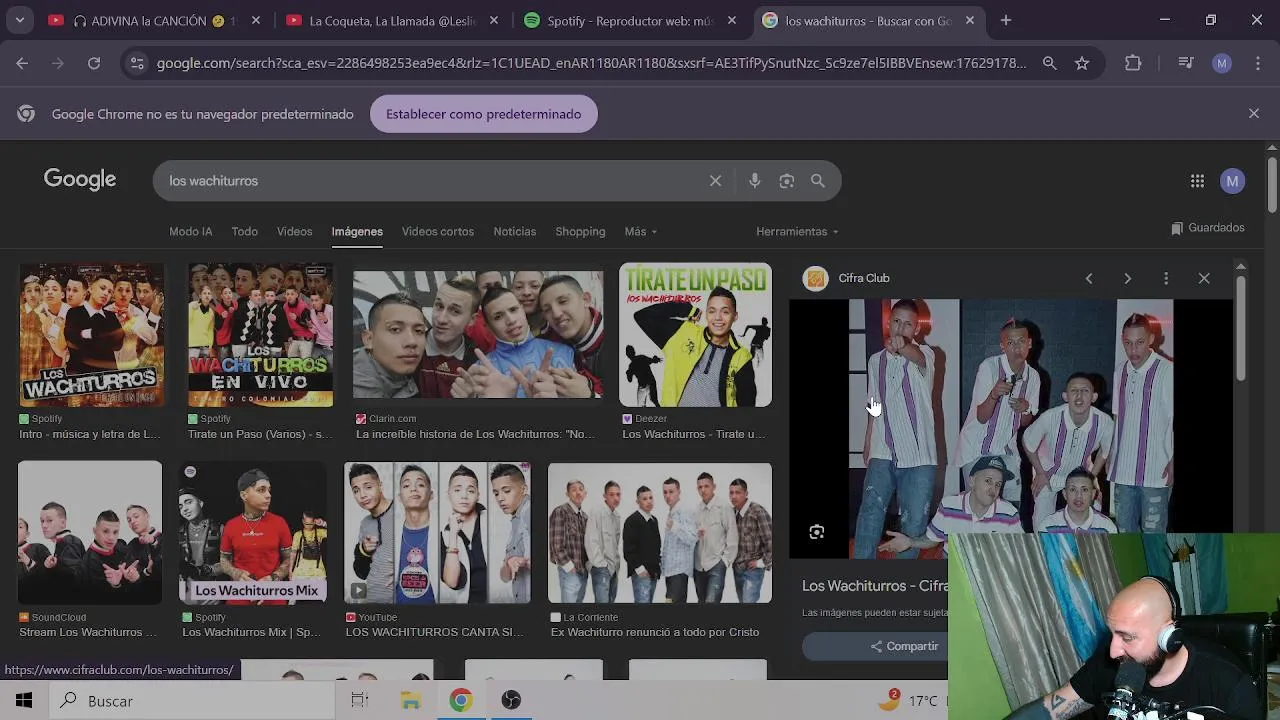
Task: Close the los wachiturros search tab
Action: 969,20
